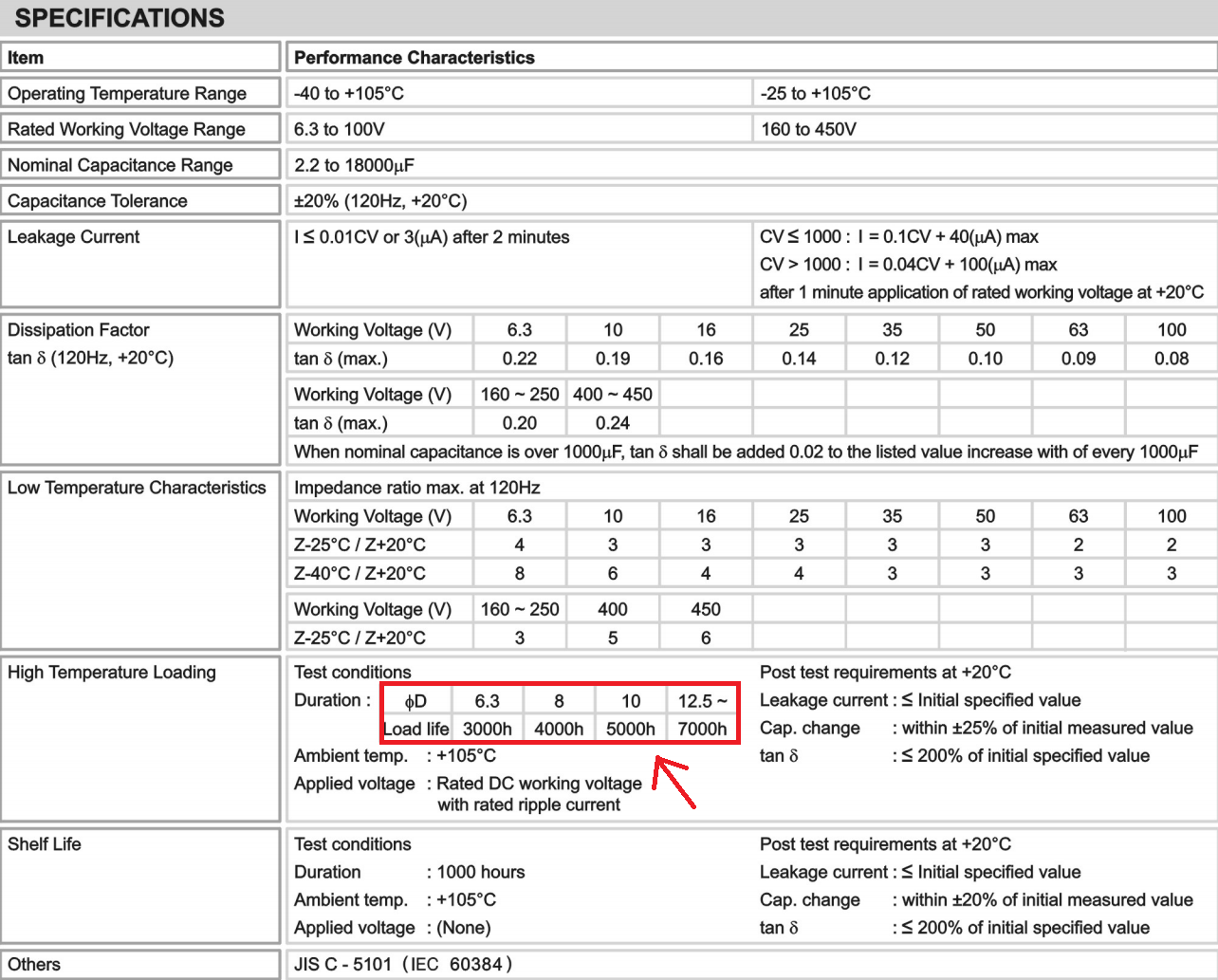Click the '400 ~ 450' working voltage cell
This screenshot has width=1218, height=980.
point(613,395)
